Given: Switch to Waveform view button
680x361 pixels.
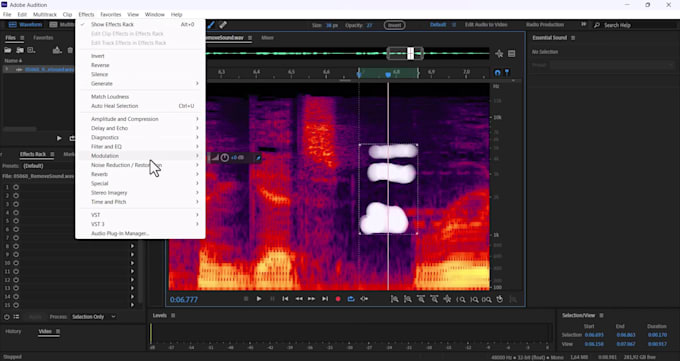Looking at the screenshot, I should pos(25,25).
